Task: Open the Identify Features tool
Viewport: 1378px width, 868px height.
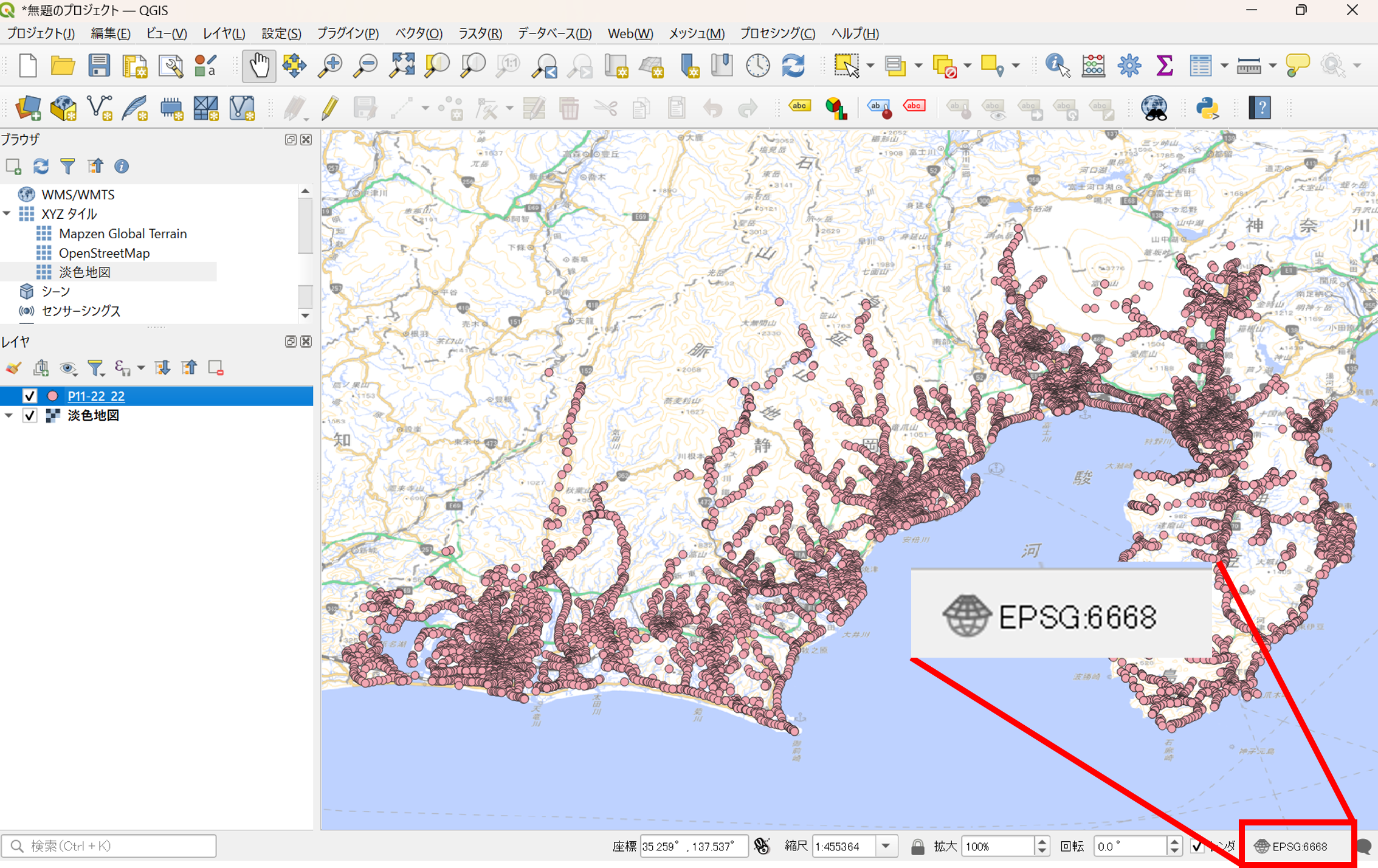Action: point(1057,66)
